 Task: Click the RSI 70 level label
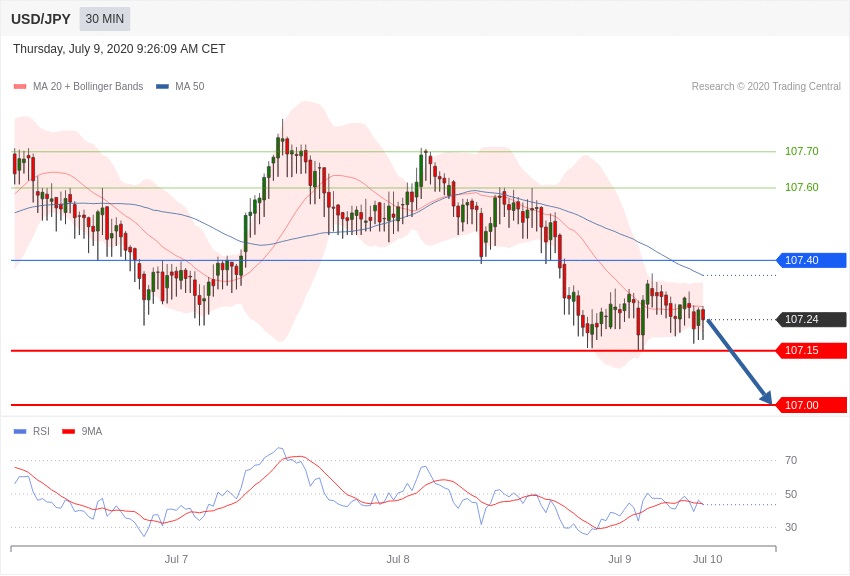pyautogui.click(x=791, y=461)
